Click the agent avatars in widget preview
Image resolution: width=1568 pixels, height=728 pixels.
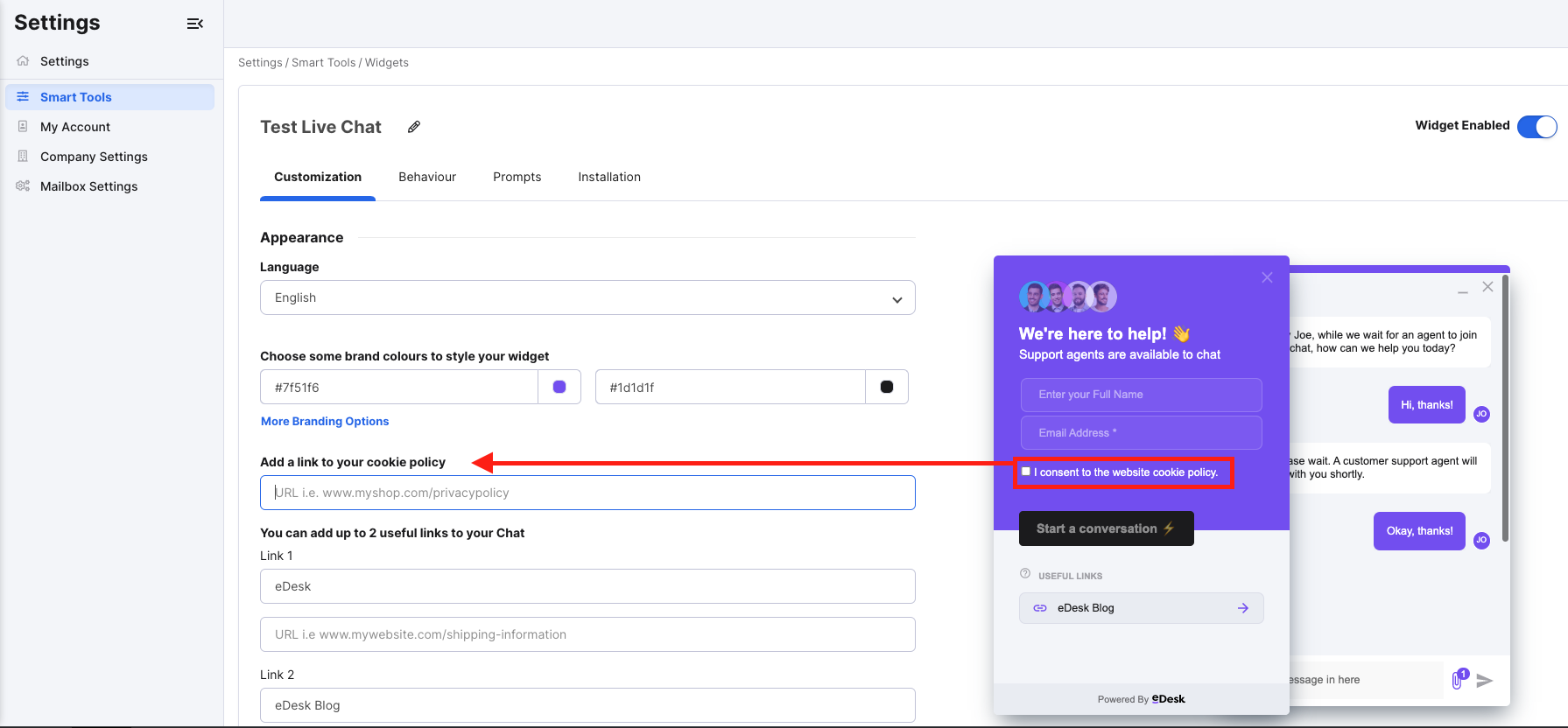coord(1068,297)
